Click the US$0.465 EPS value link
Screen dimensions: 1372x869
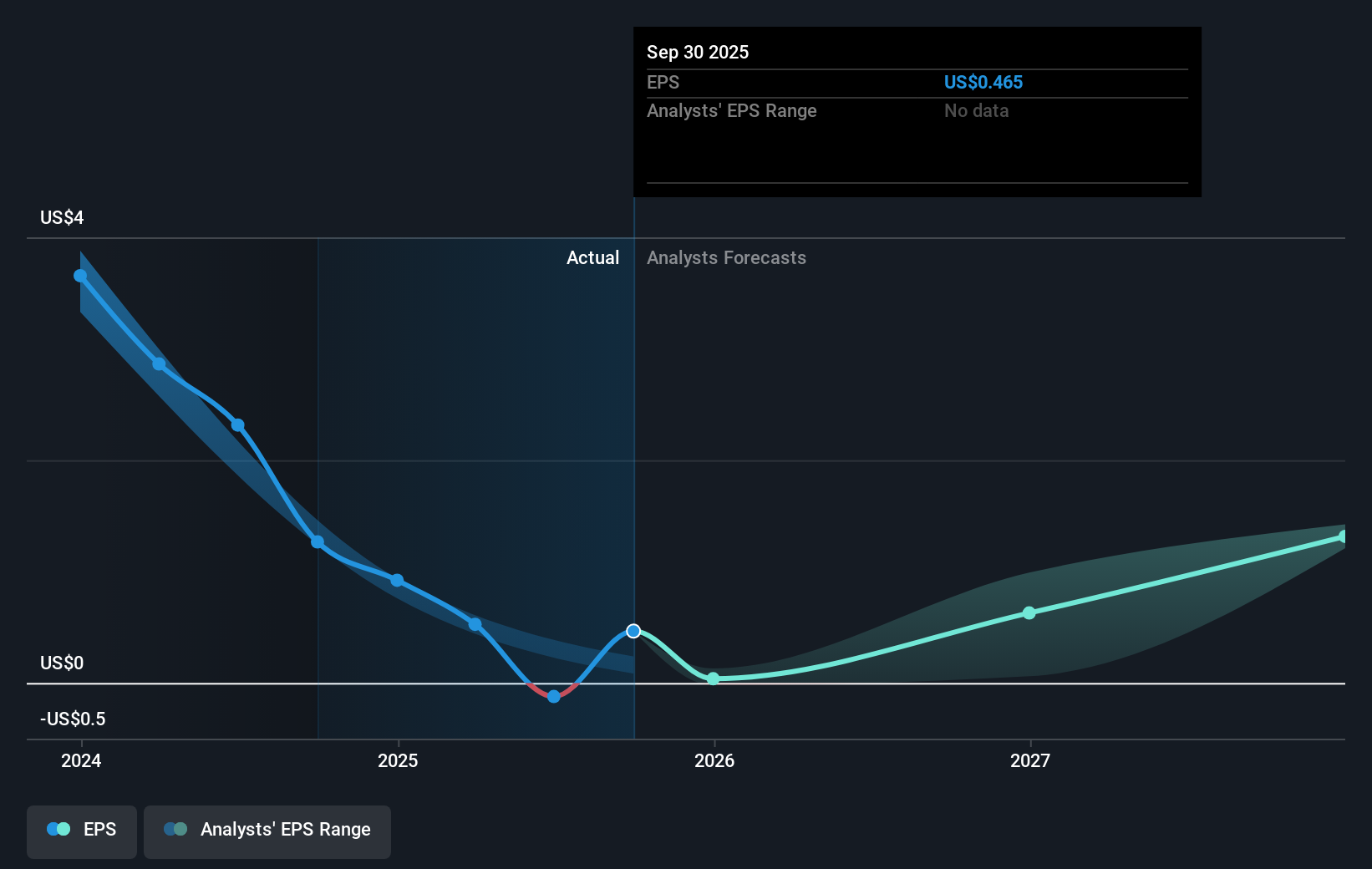pos(983,82)
